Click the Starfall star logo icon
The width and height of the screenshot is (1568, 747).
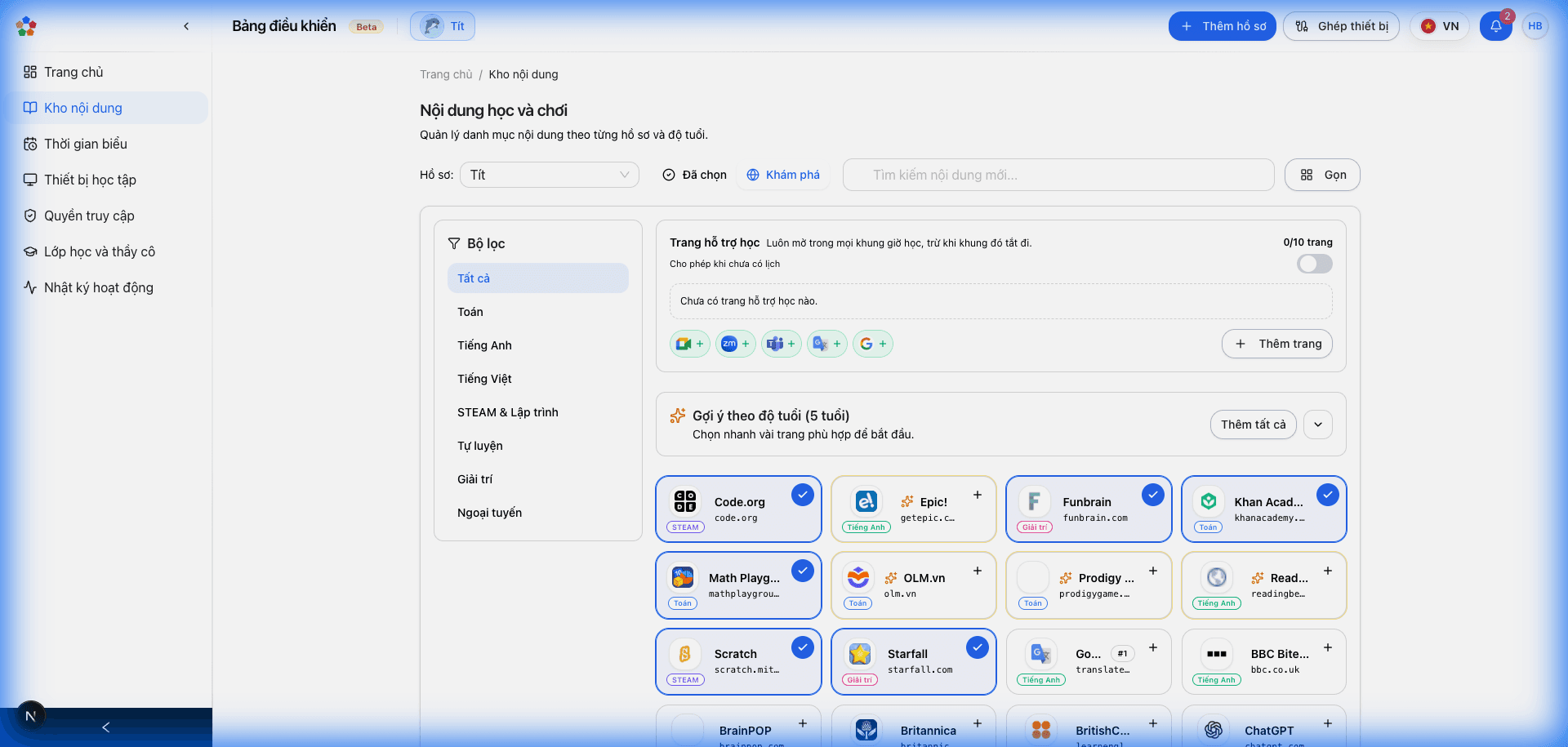point(860,653)
